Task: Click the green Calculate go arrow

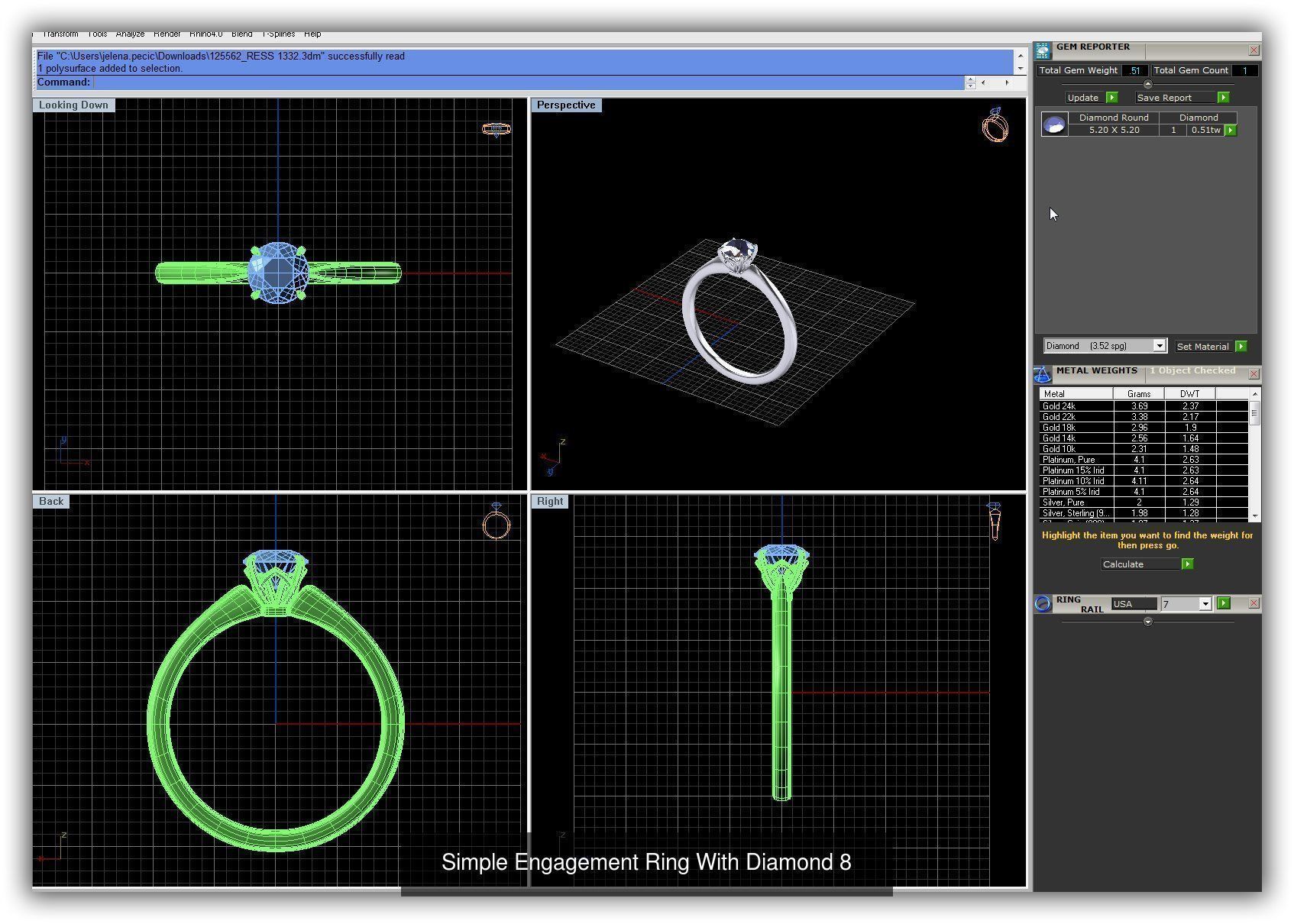Action: pyautogui.click(x=1187, y=564)
